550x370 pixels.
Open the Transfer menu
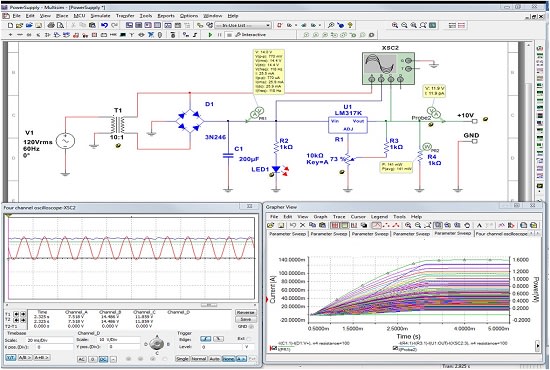125,16
